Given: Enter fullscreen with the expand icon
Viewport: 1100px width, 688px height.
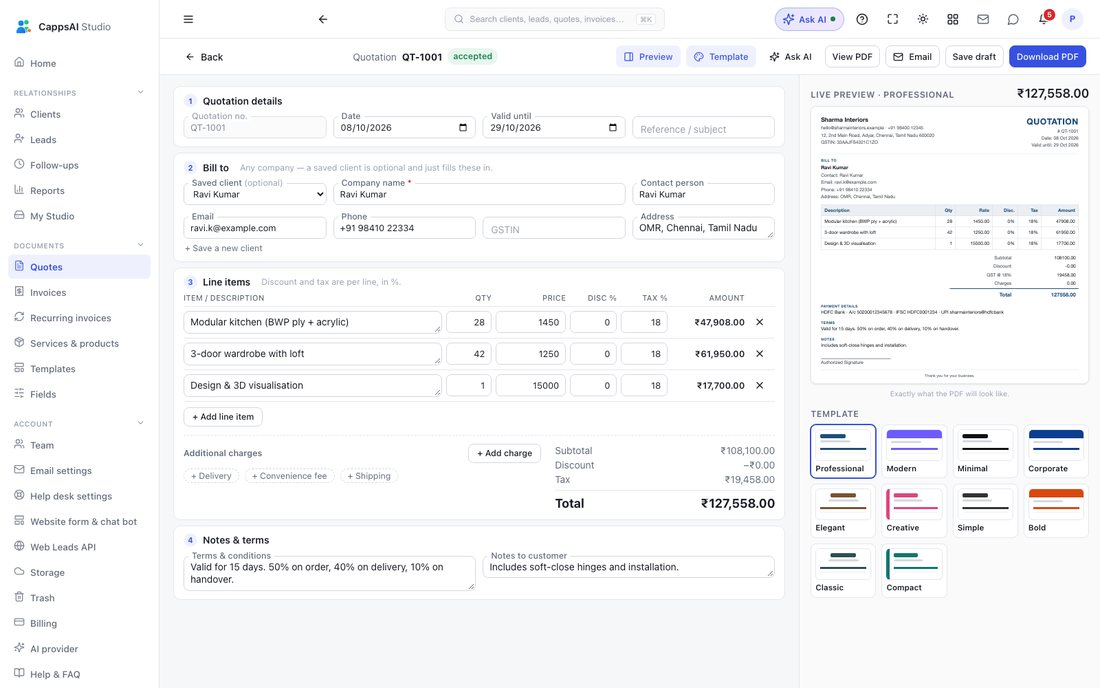Looking at the screenshot, I should tap(892, 20).
